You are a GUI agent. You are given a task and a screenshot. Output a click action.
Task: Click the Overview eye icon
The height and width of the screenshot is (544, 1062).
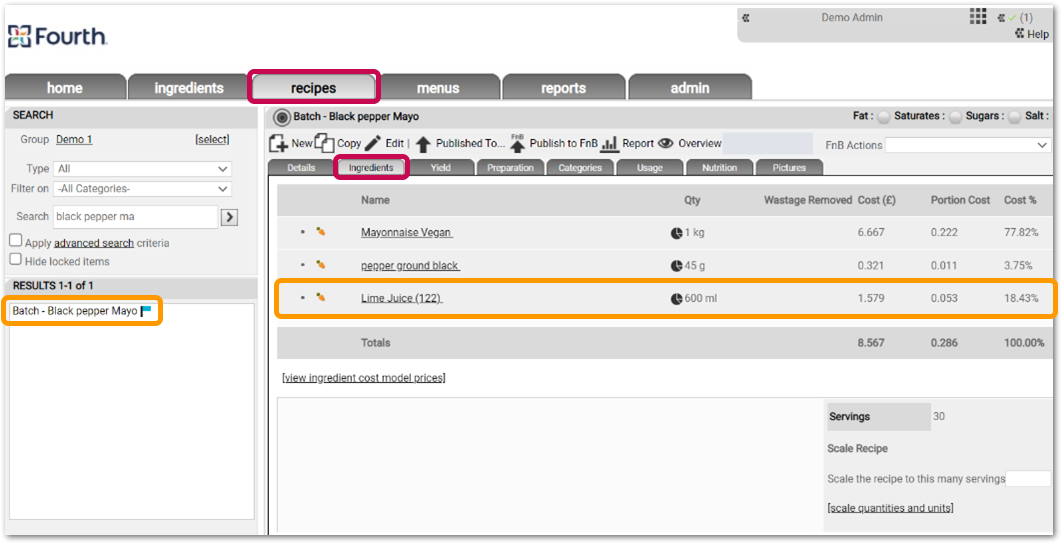666,143
